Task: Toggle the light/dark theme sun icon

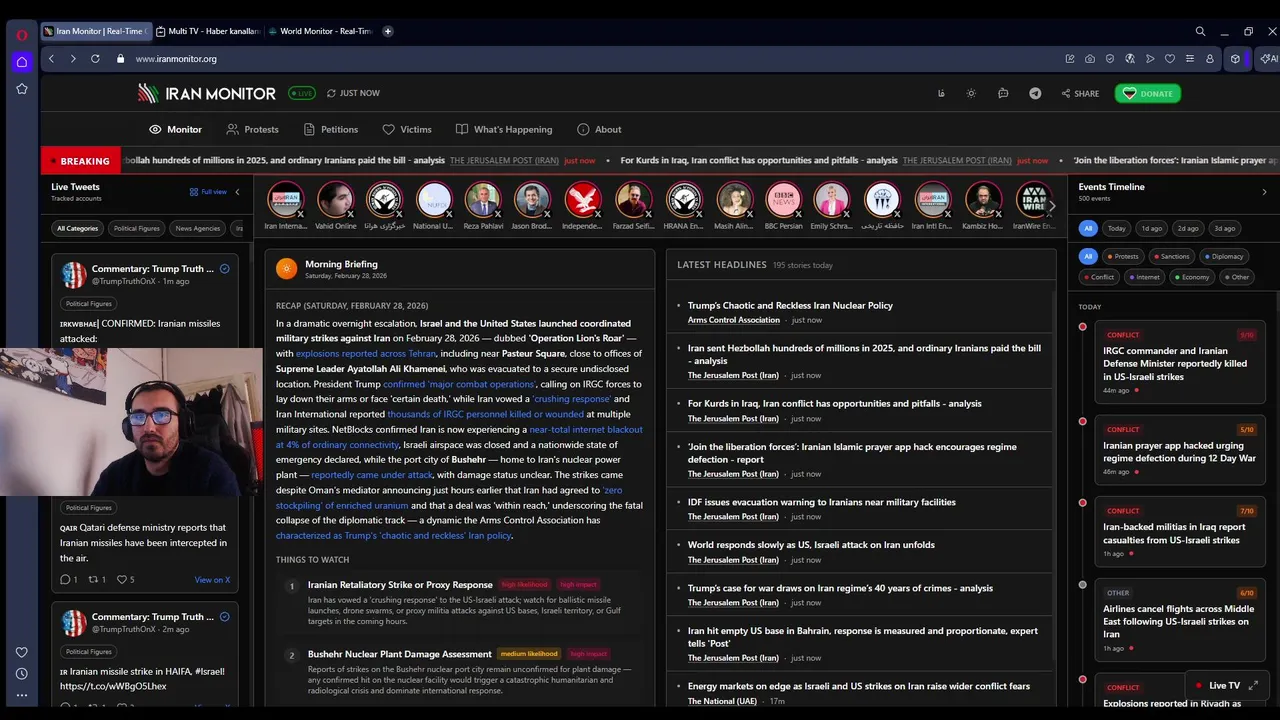Action: click(971, 93)
